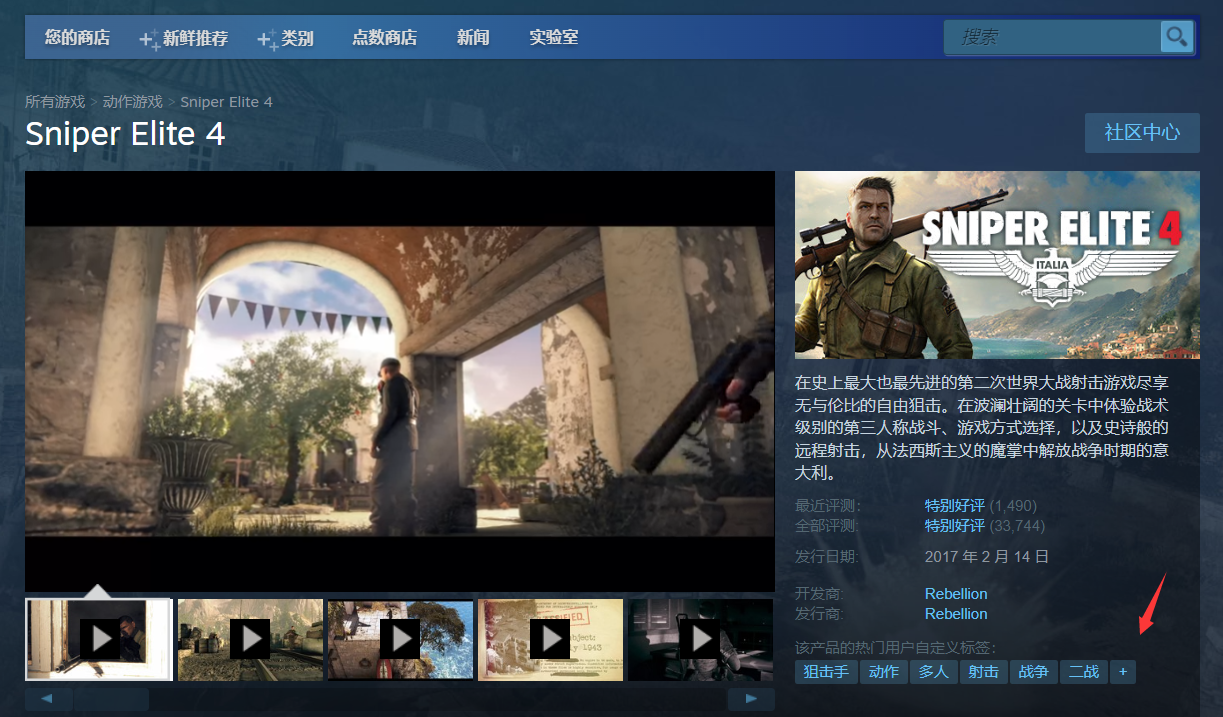Open the 实验室 tab
The width and height of the screenshot is (1223, 717).
coord(554,38)
